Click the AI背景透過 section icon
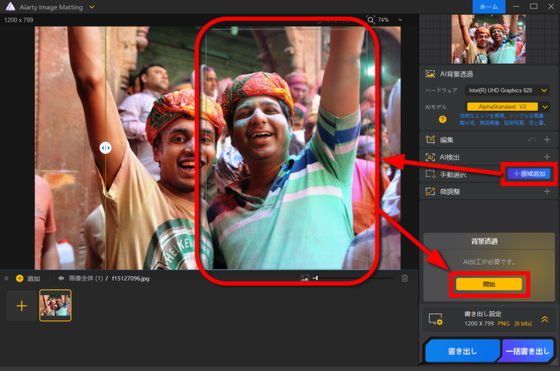The height and width of the screenshot is (371, 560). (430, 74)
